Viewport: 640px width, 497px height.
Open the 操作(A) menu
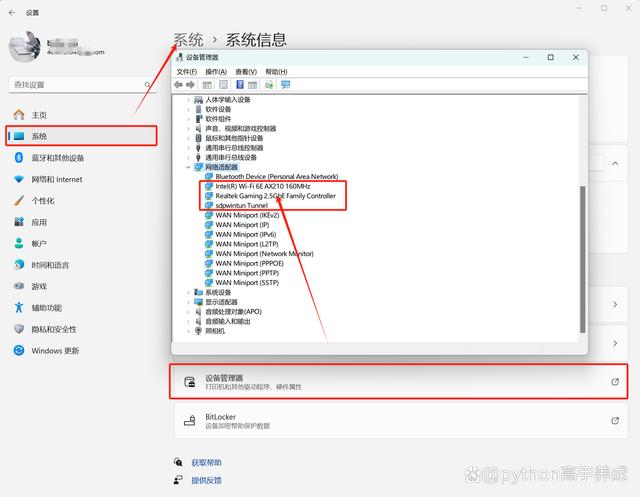tap(216, 72)
